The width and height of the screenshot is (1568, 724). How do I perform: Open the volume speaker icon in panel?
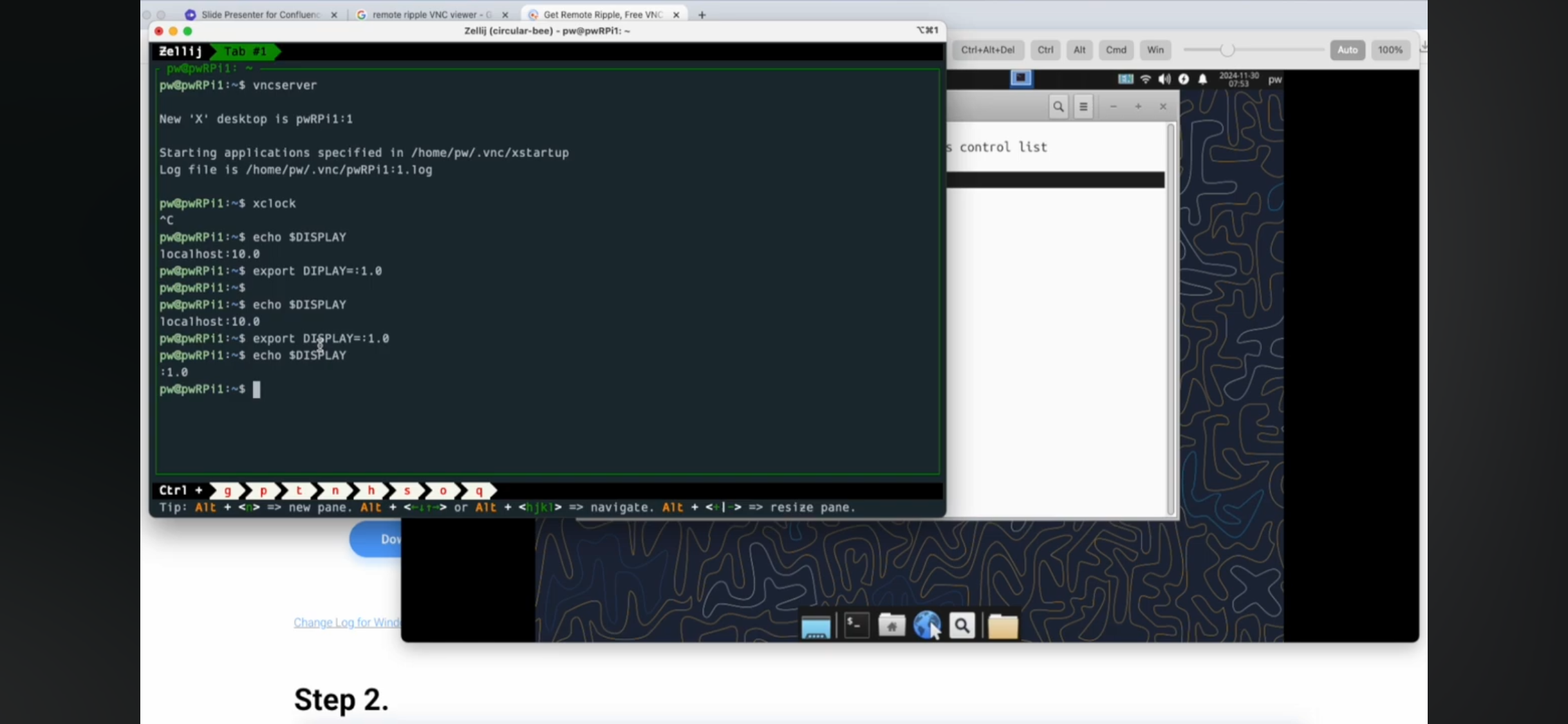[x=1164, y=79]
